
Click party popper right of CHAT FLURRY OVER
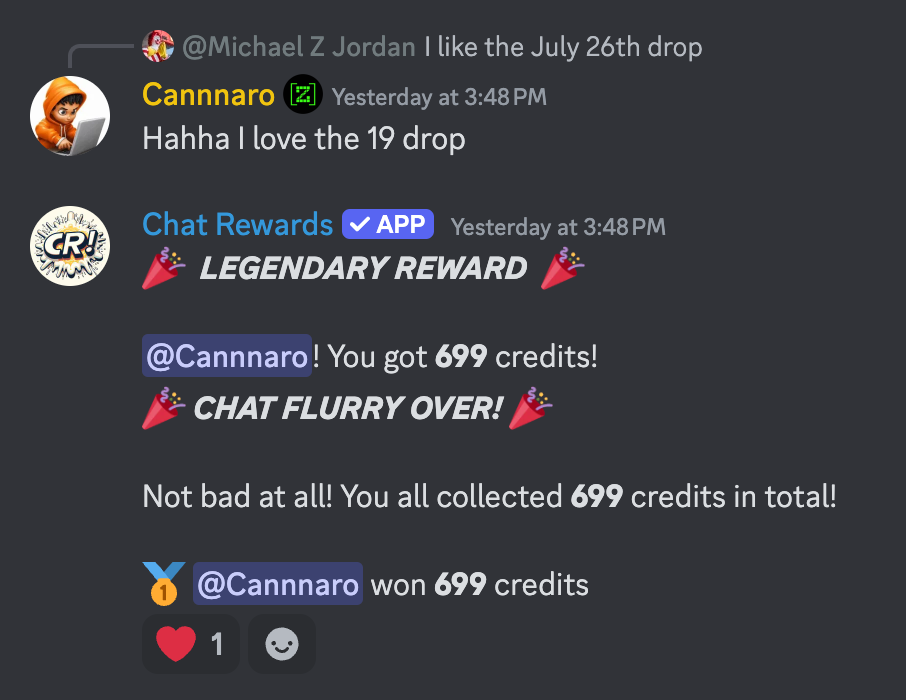[530, 408]
